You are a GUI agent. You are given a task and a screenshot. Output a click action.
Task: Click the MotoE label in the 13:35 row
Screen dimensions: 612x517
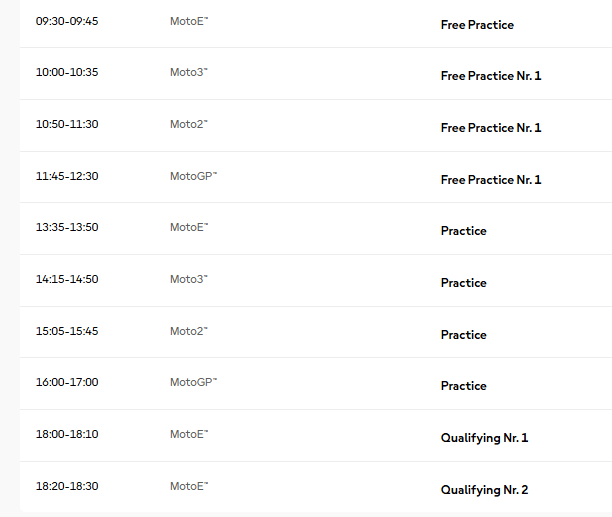coord(189,227)
